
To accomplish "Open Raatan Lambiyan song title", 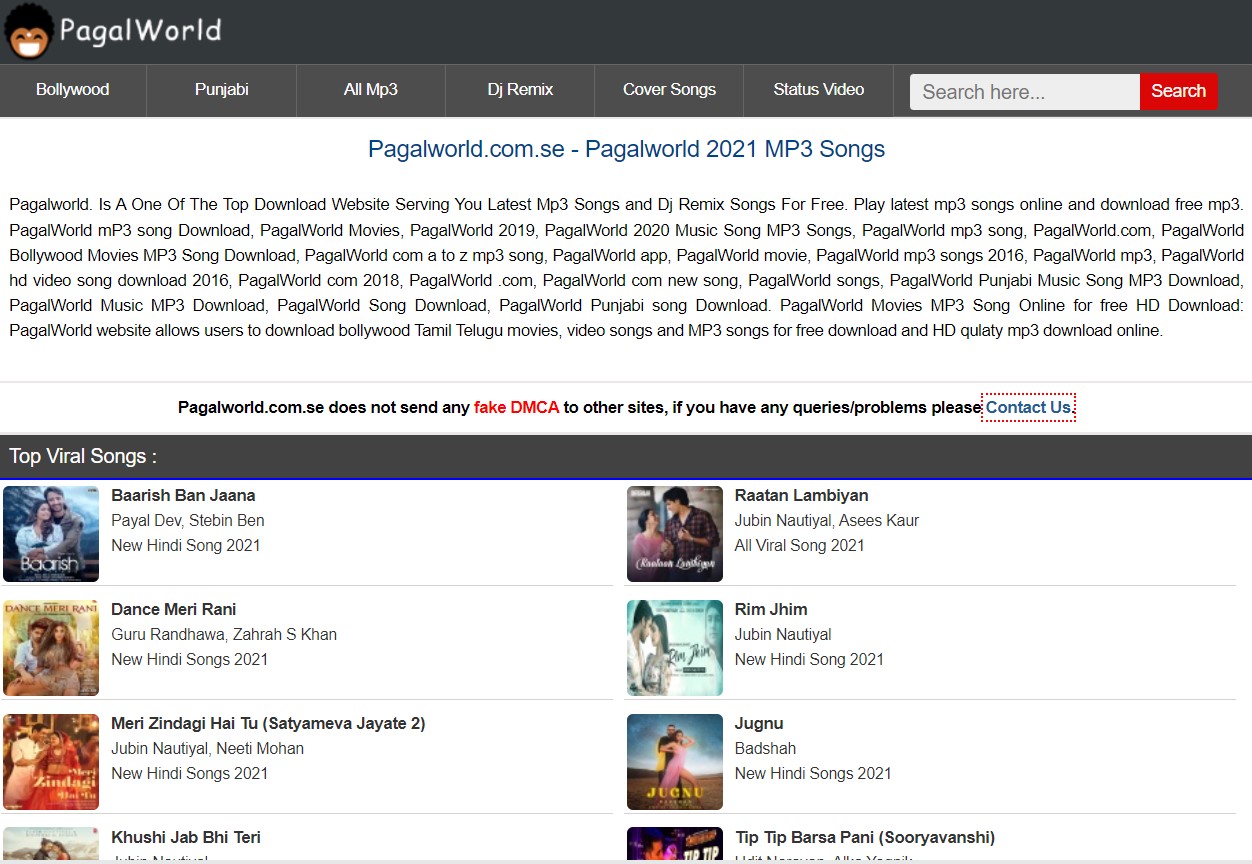I will [801, 495].
